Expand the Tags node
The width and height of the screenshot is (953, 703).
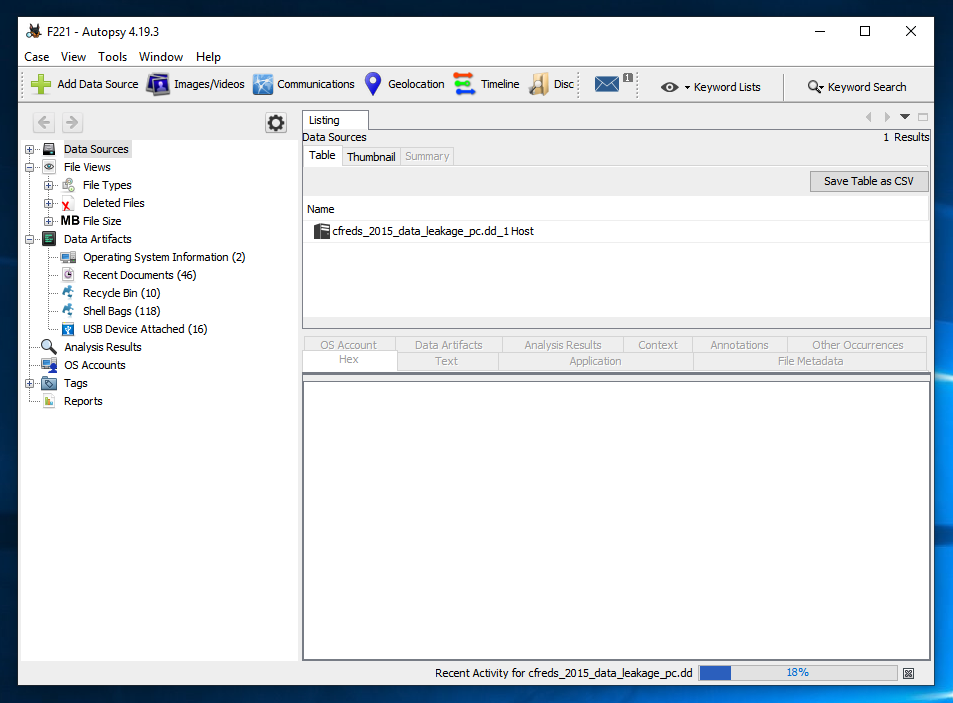pyautogui.click(x=29, y=383)
